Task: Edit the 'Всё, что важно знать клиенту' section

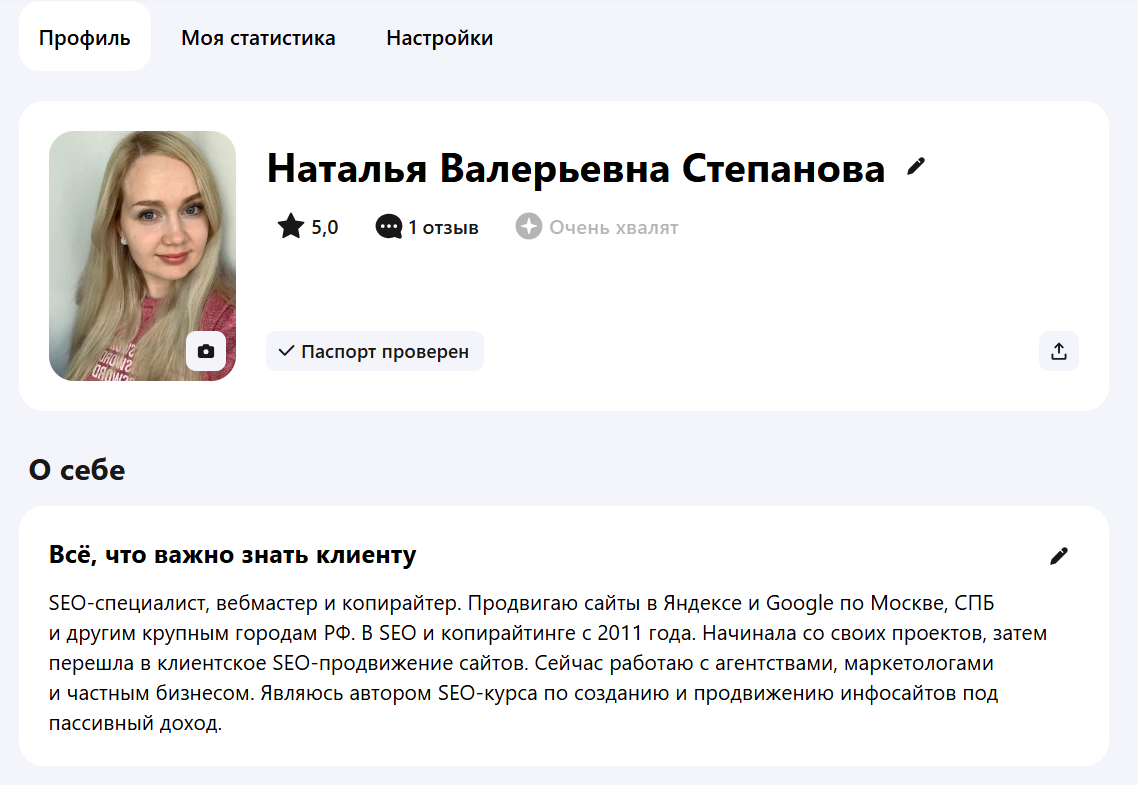Action: pyautogui.click(x=1060, y=555)
